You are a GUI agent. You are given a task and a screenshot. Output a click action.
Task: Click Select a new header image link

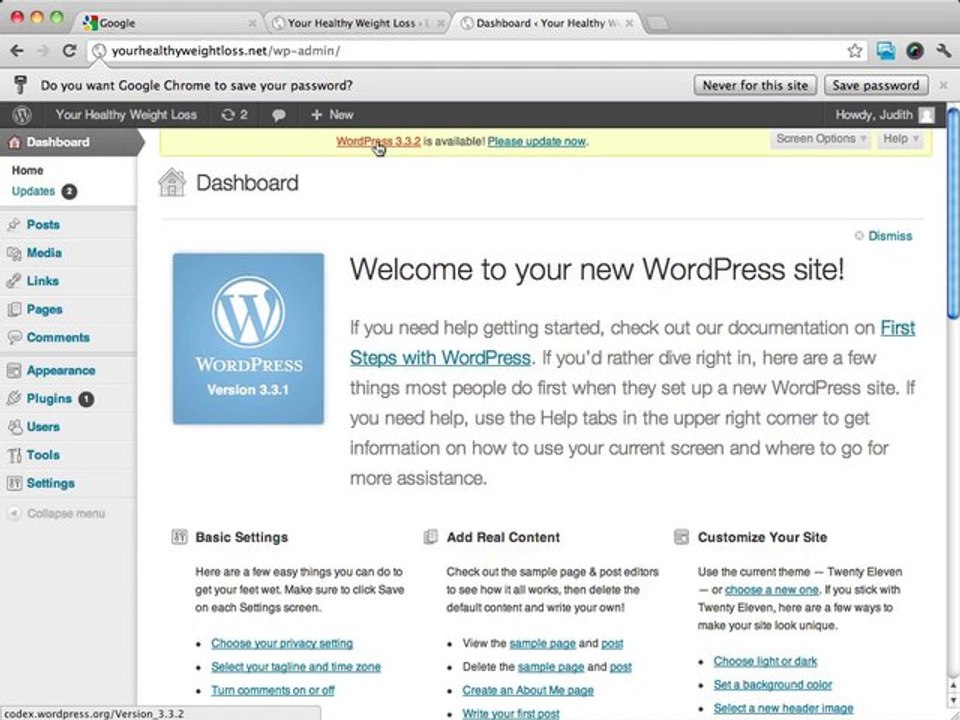pyautogui.click(x=784, y=708)
